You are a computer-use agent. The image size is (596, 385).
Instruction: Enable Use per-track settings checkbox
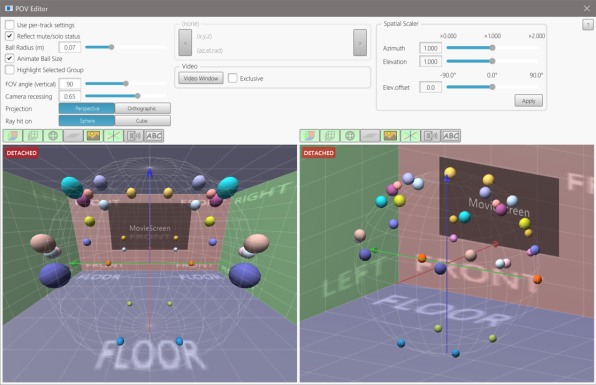pyautogui.click(x=10, y=25)
